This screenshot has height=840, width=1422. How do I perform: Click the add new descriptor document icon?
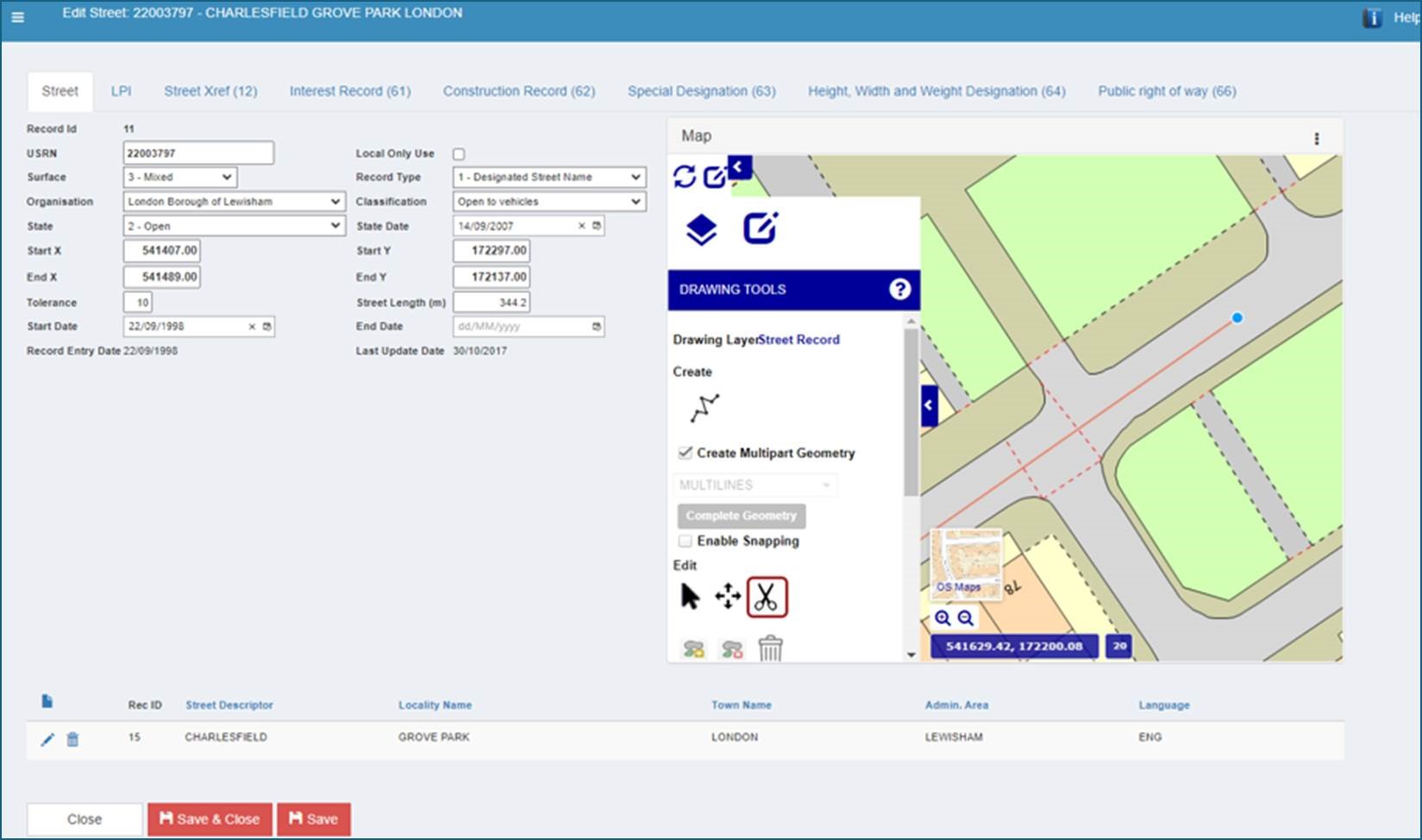point(47,701)
